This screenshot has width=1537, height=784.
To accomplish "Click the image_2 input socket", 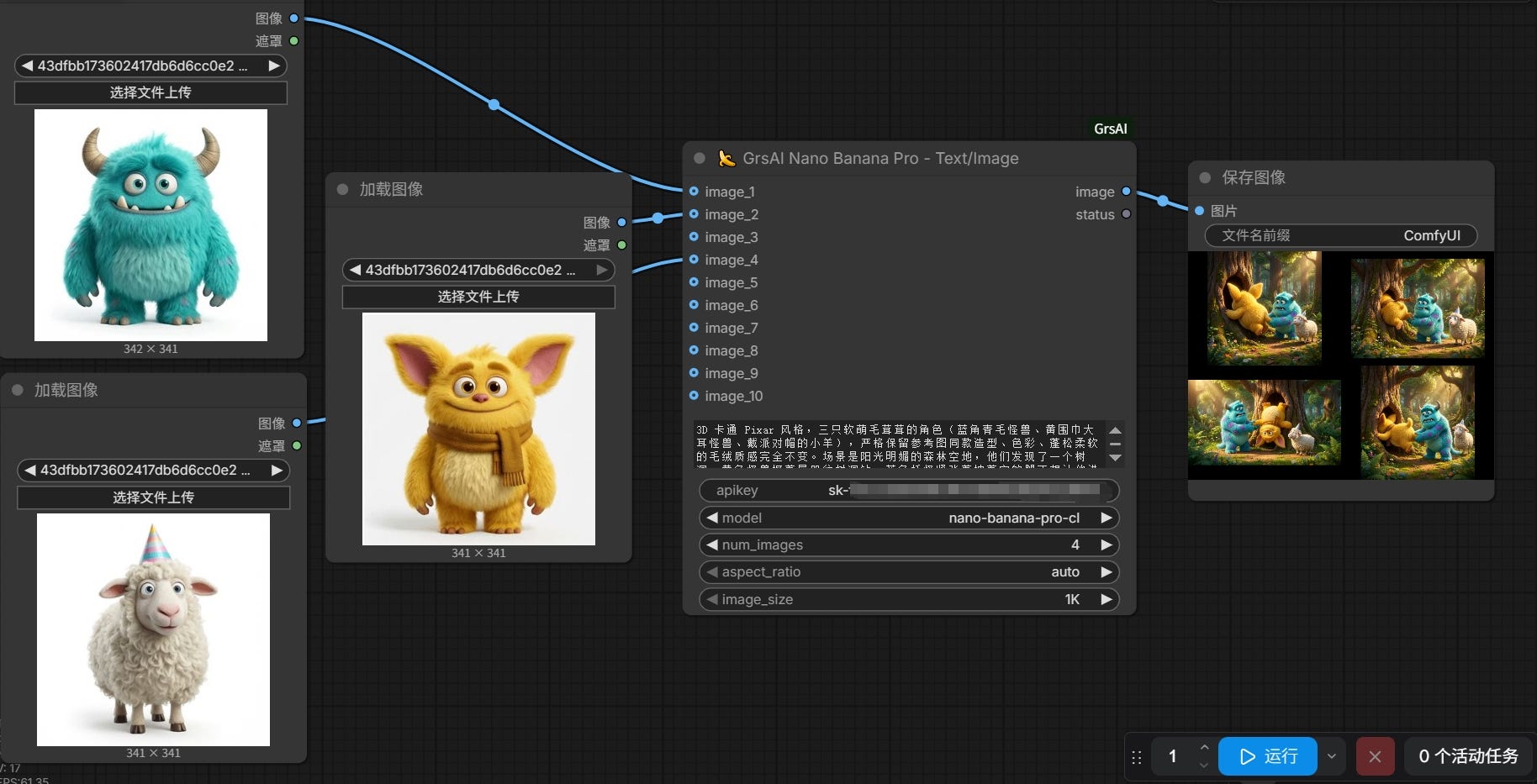I will coord(694,214).
